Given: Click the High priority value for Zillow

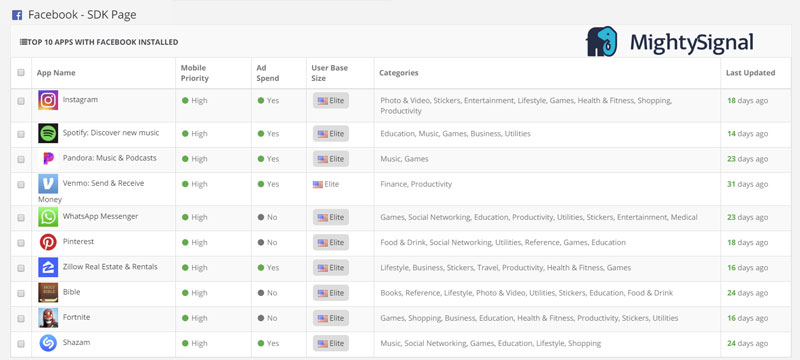Looking at the screenshot, I should click(x=199, y=268).
